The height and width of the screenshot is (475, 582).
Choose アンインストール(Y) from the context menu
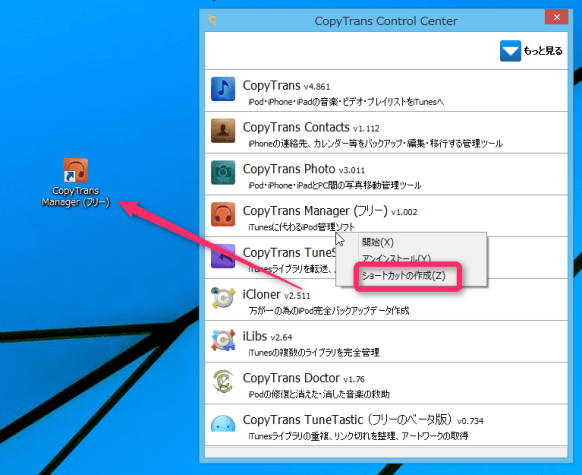[x=396, y=258]
